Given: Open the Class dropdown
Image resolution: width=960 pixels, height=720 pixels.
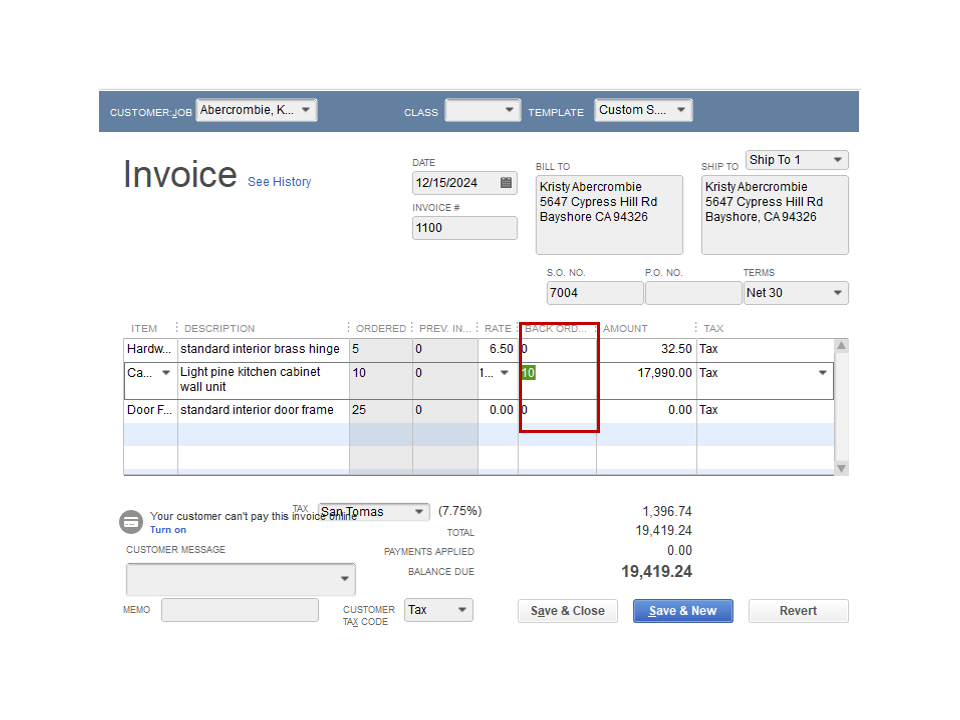Looking at the screenshot, I should pyautogui.click(x=509, y=110).
